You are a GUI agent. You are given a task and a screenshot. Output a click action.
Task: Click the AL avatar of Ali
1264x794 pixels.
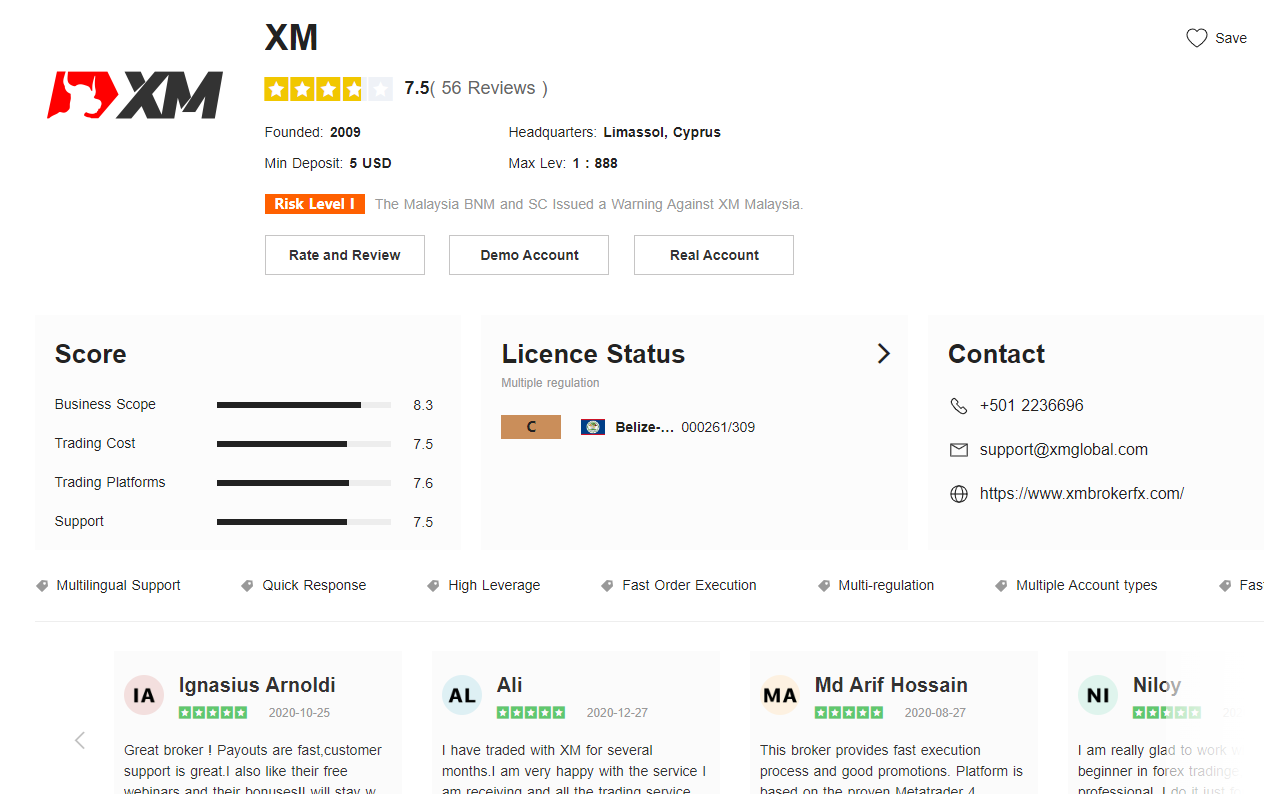click(x=462, y=695)
